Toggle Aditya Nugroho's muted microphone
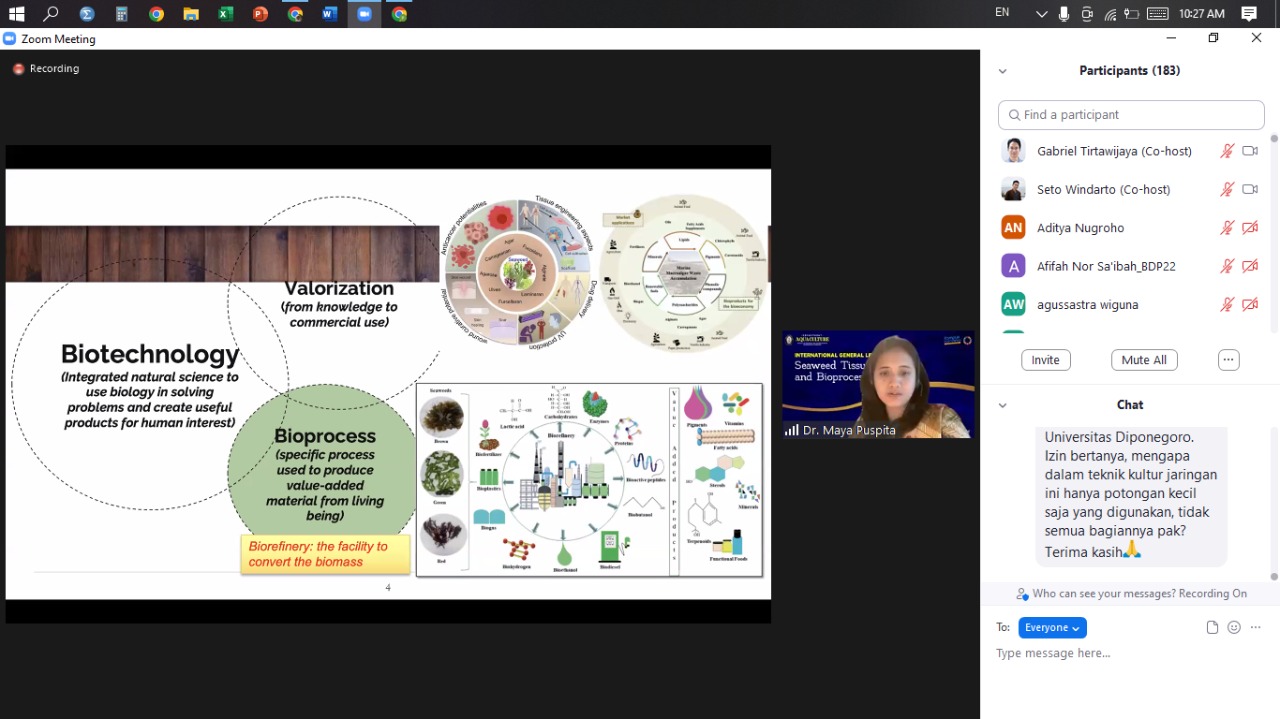Screen dimensions: 1280x719 [x=1227, y=228]
